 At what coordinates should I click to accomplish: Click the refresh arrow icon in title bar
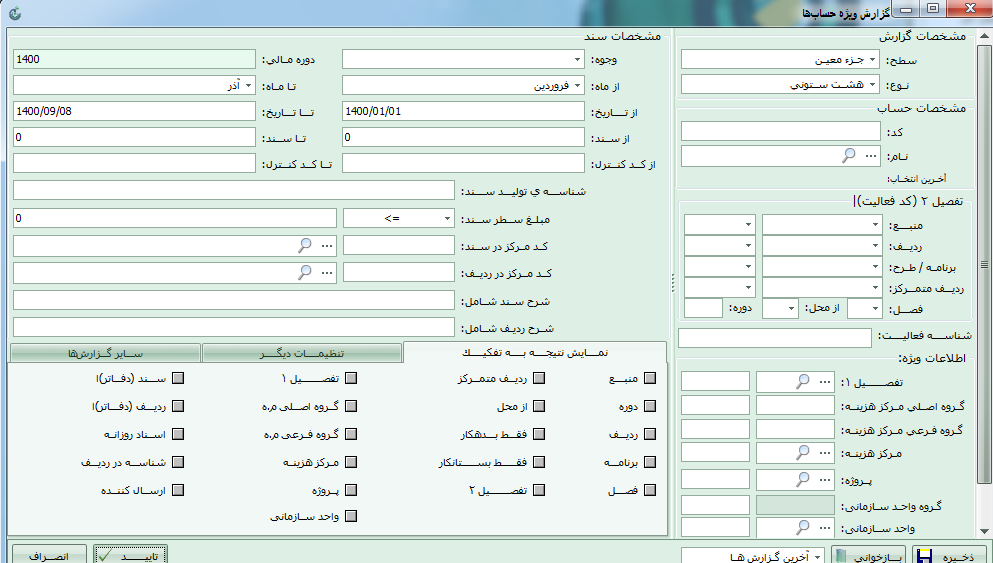[x=15, y=13]
